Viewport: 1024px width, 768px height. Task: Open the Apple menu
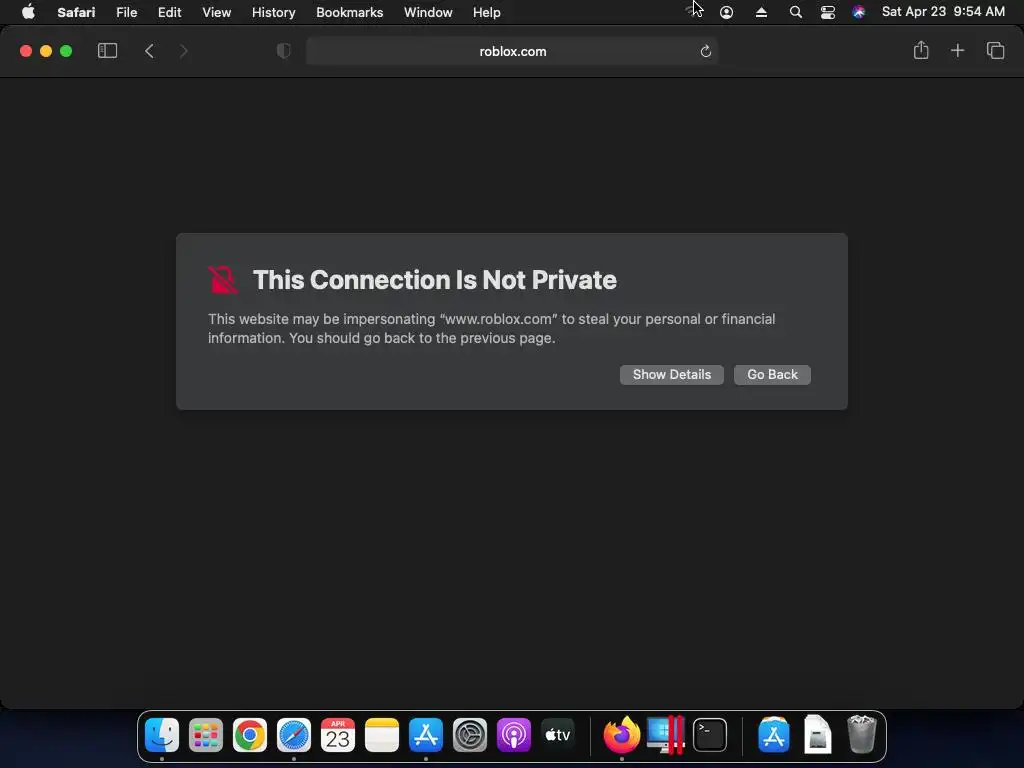tap(28, 12)
